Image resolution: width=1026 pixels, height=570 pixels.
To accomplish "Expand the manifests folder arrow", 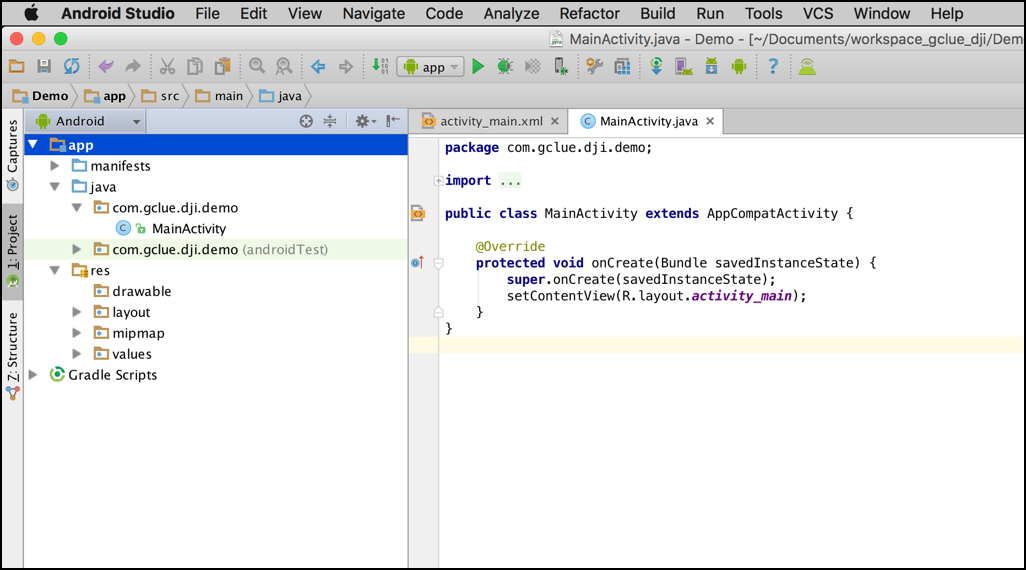I will click(55, 166).
